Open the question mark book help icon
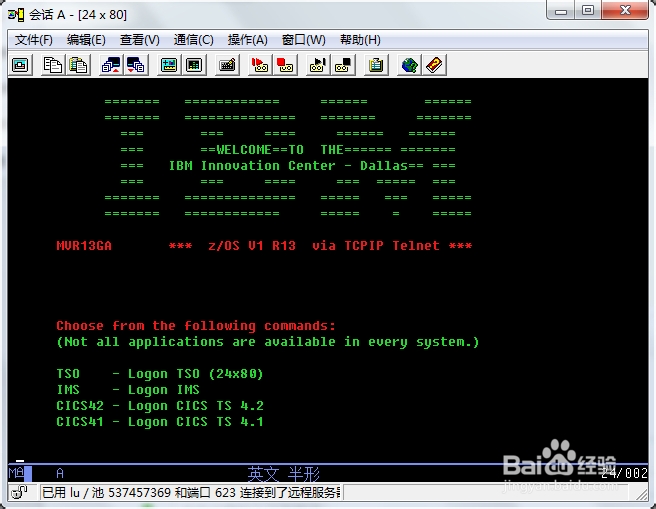This screenshot has height=509, width=656. click(x=434, y=65)
